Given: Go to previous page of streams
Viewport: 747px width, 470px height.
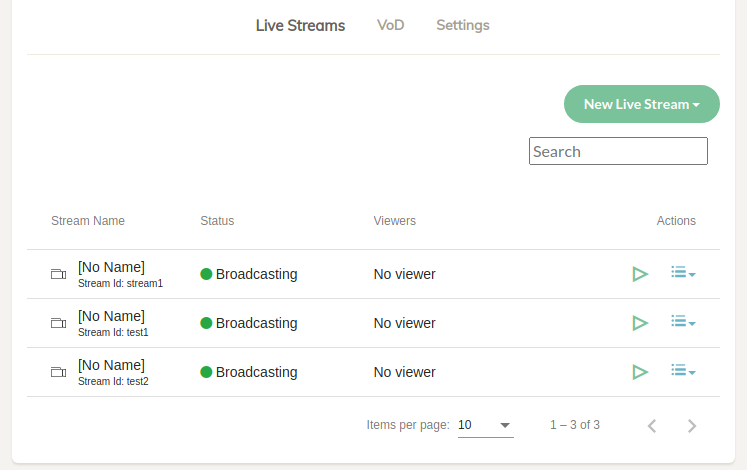Looking at the screenshot, I should pos(652,426).
